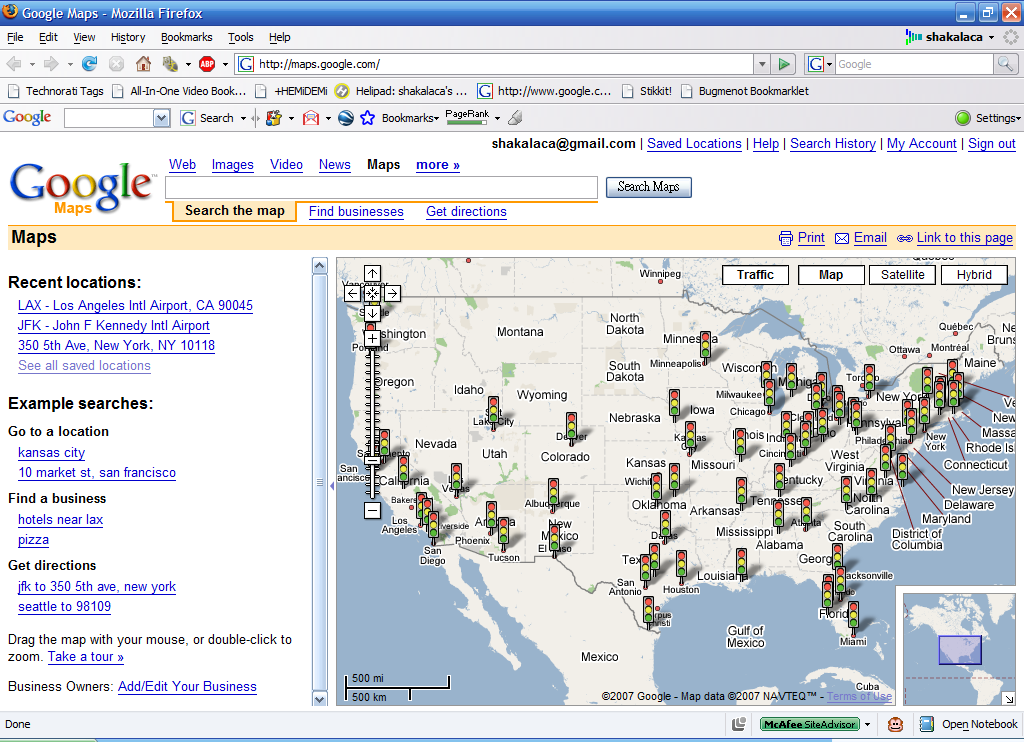Switch map view to Satellite
Screen dimensions: 1024x742
[902, 275]
